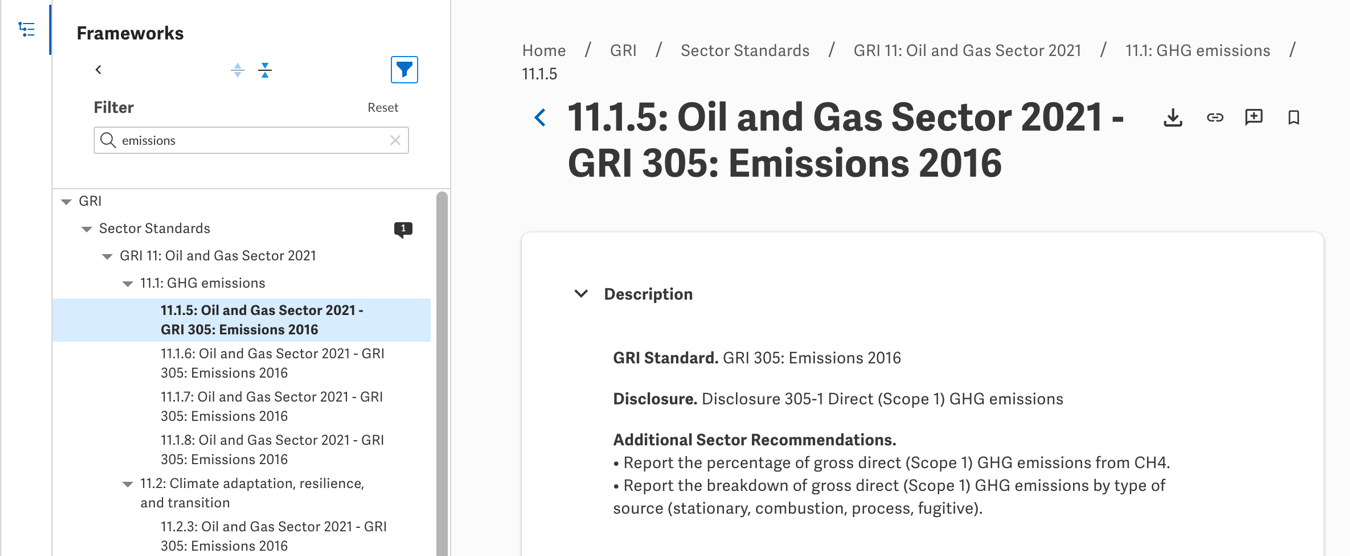Click "Disclosure 305-1 Direct (Scope 1) GHG emissions" text
The image size is (1350, 556).
tap(882, 399)
